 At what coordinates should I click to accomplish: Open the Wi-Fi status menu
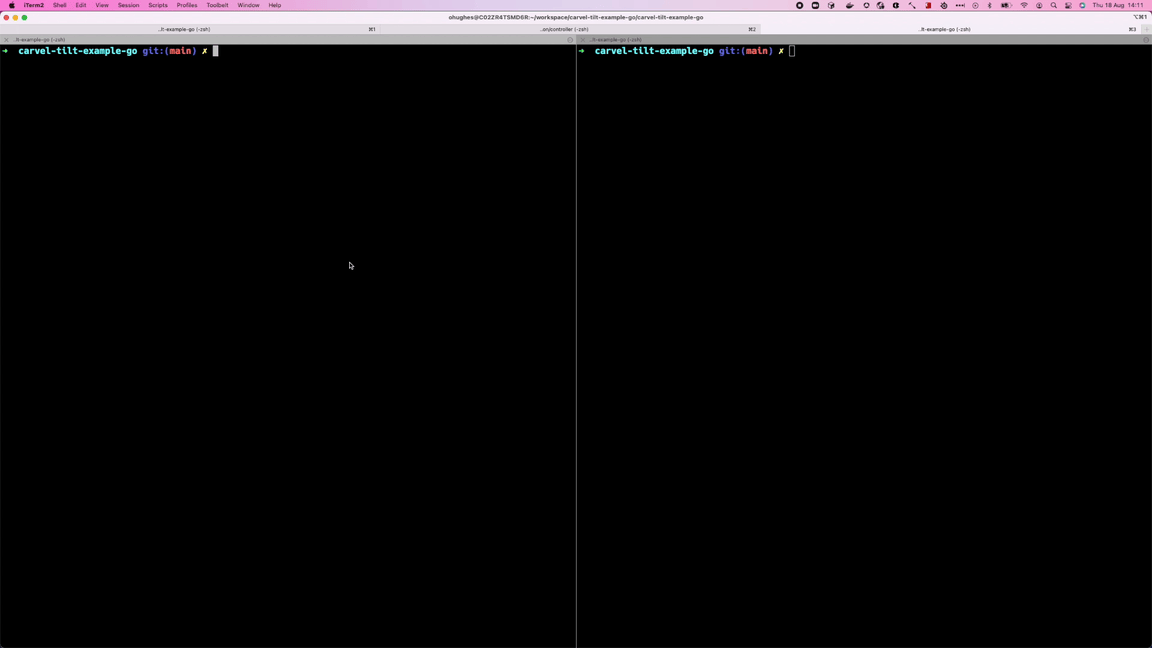coord(1024,5)
